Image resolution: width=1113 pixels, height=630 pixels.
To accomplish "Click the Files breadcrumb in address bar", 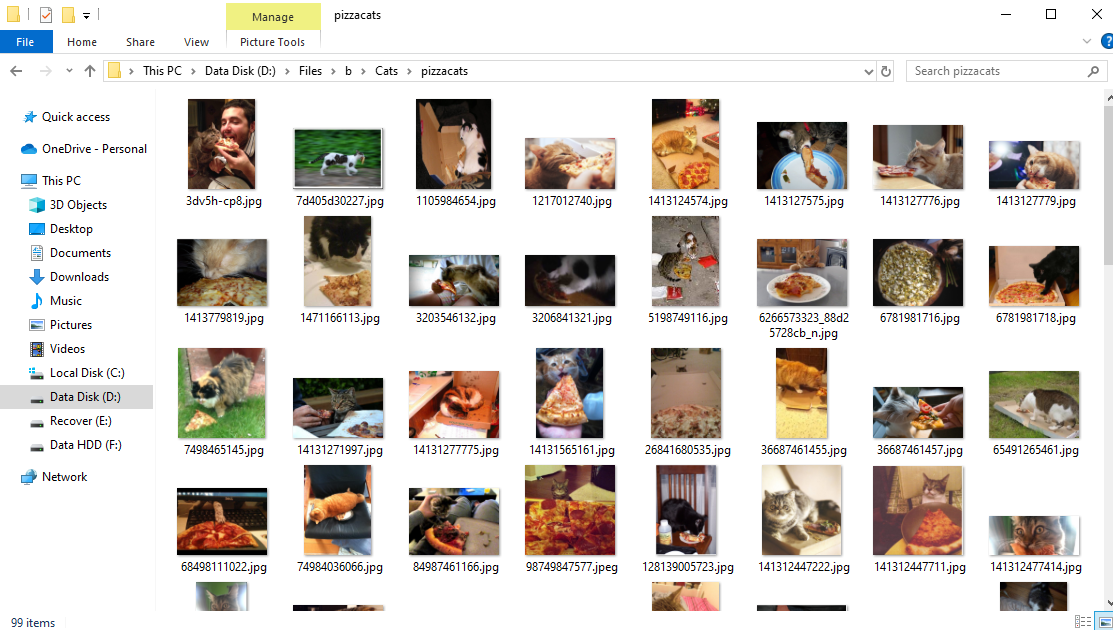I will (310, 71).
